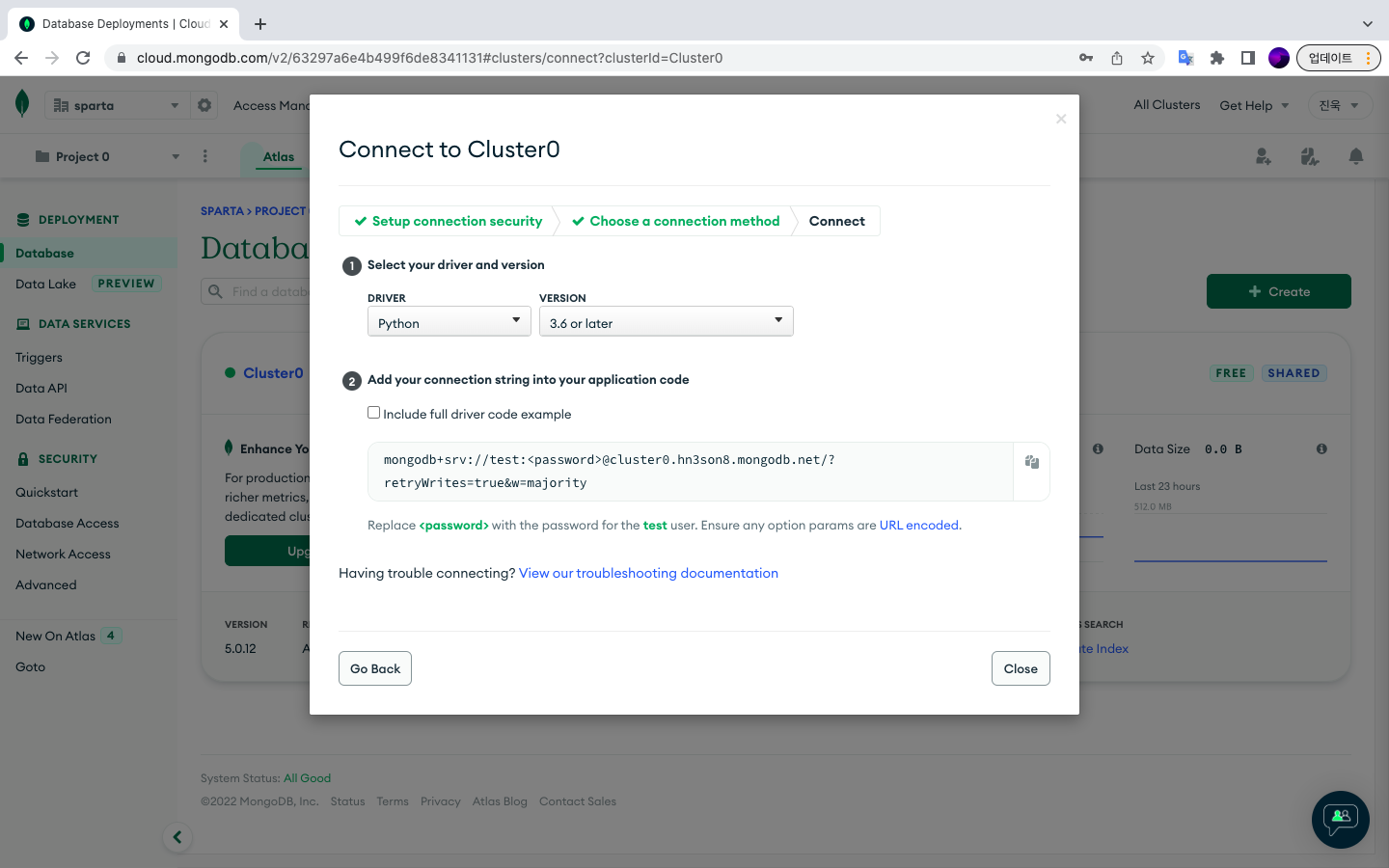Click the Data Size info icon
The image size is (1389, 868).
coord(1321,448)
